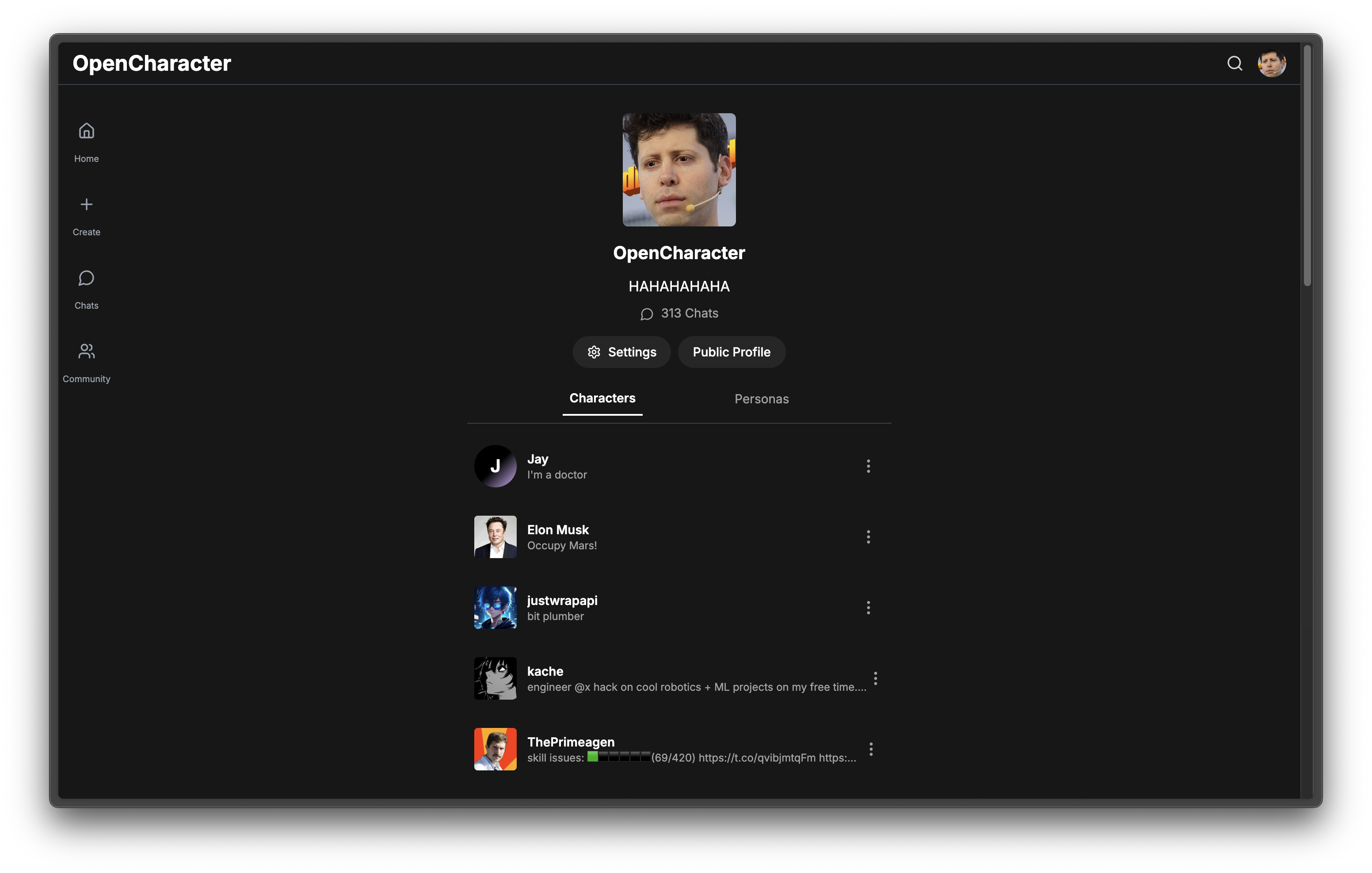
Task: Click the Elon Musk character avatar
Action: [x=495, y=536]
